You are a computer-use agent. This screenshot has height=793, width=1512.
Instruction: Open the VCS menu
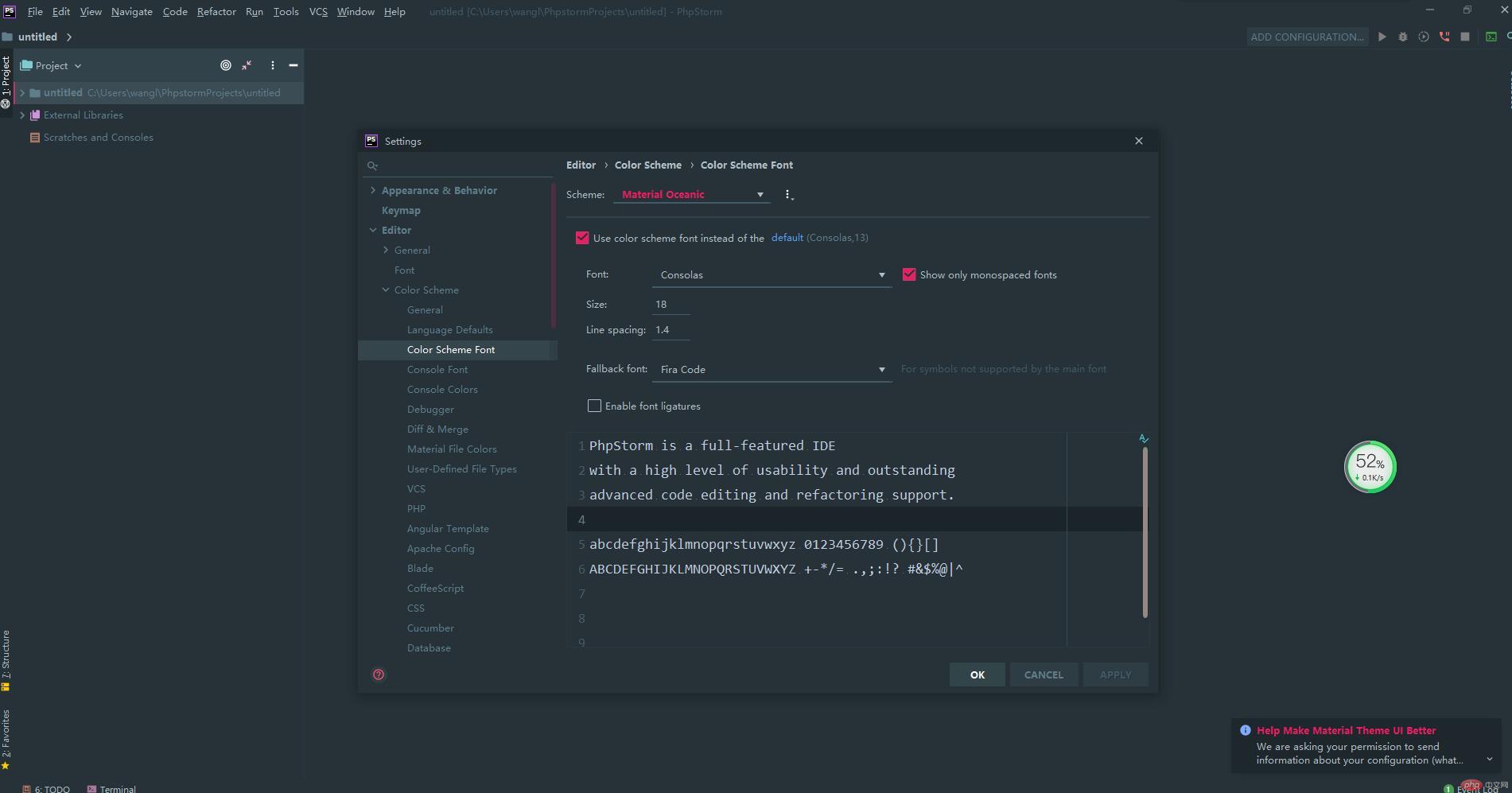318,11
